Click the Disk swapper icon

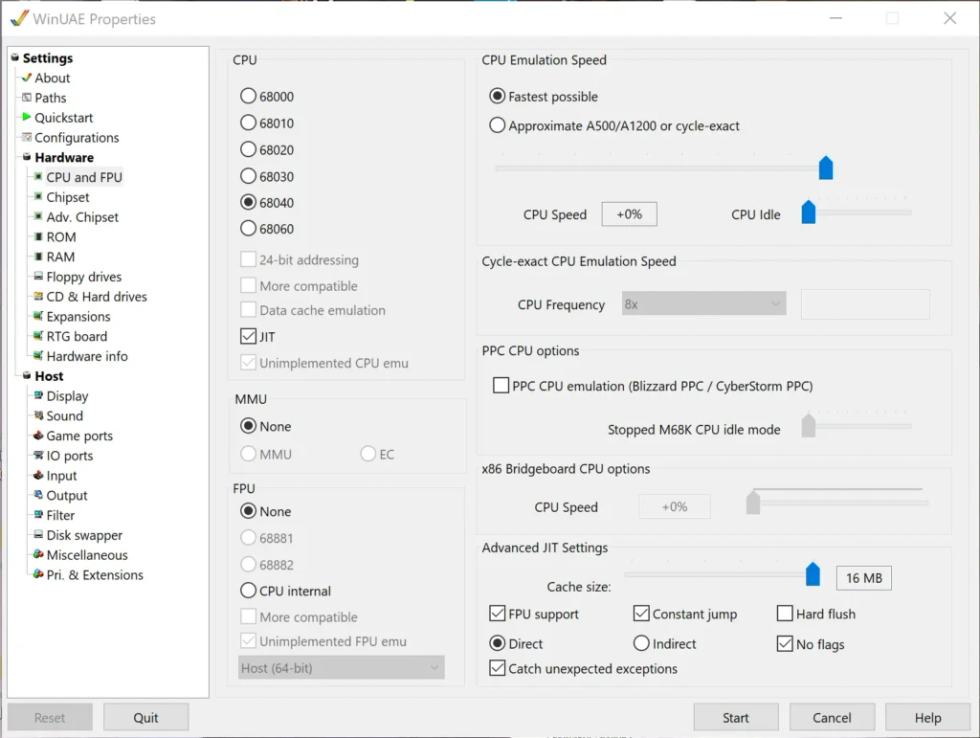tap(38, 535)
